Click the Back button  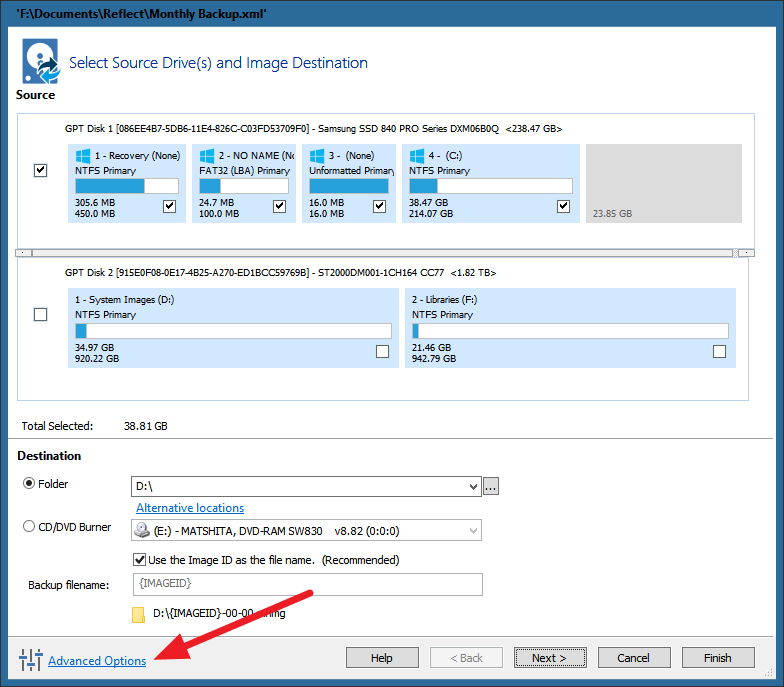(x=466, y=658)
